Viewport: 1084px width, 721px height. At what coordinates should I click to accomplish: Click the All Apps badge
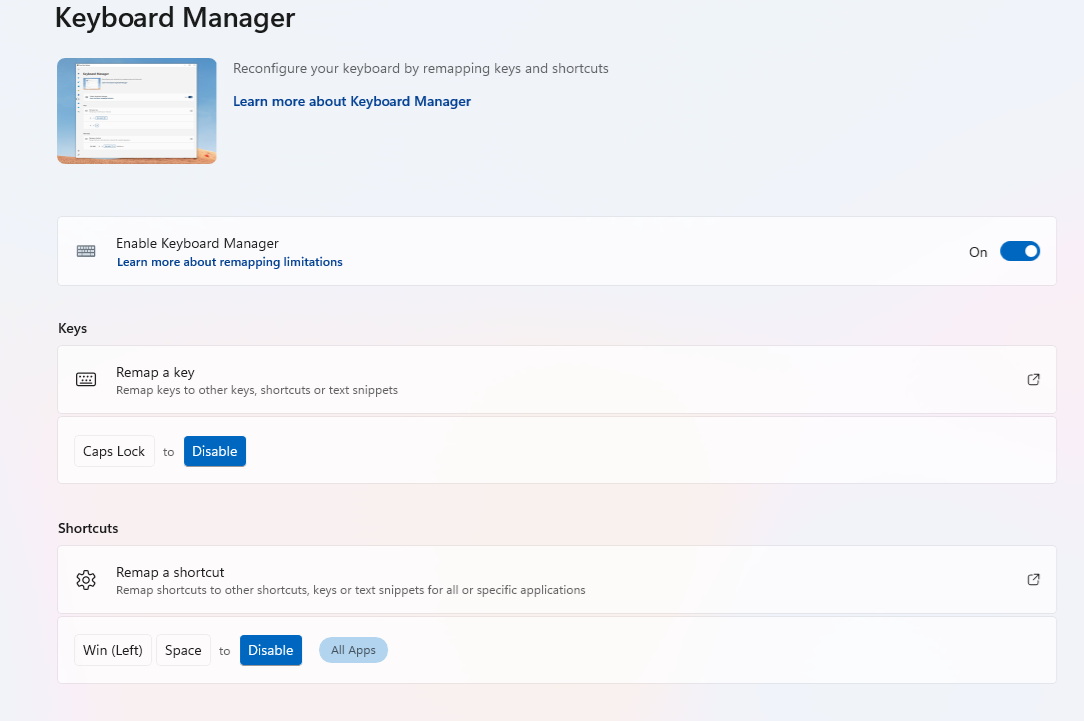click(353, 650)
